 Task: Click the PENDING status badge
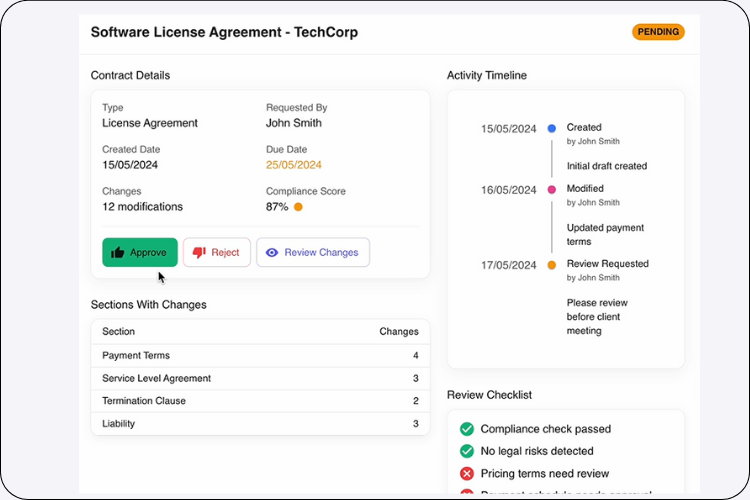click(x=657, y=32)
